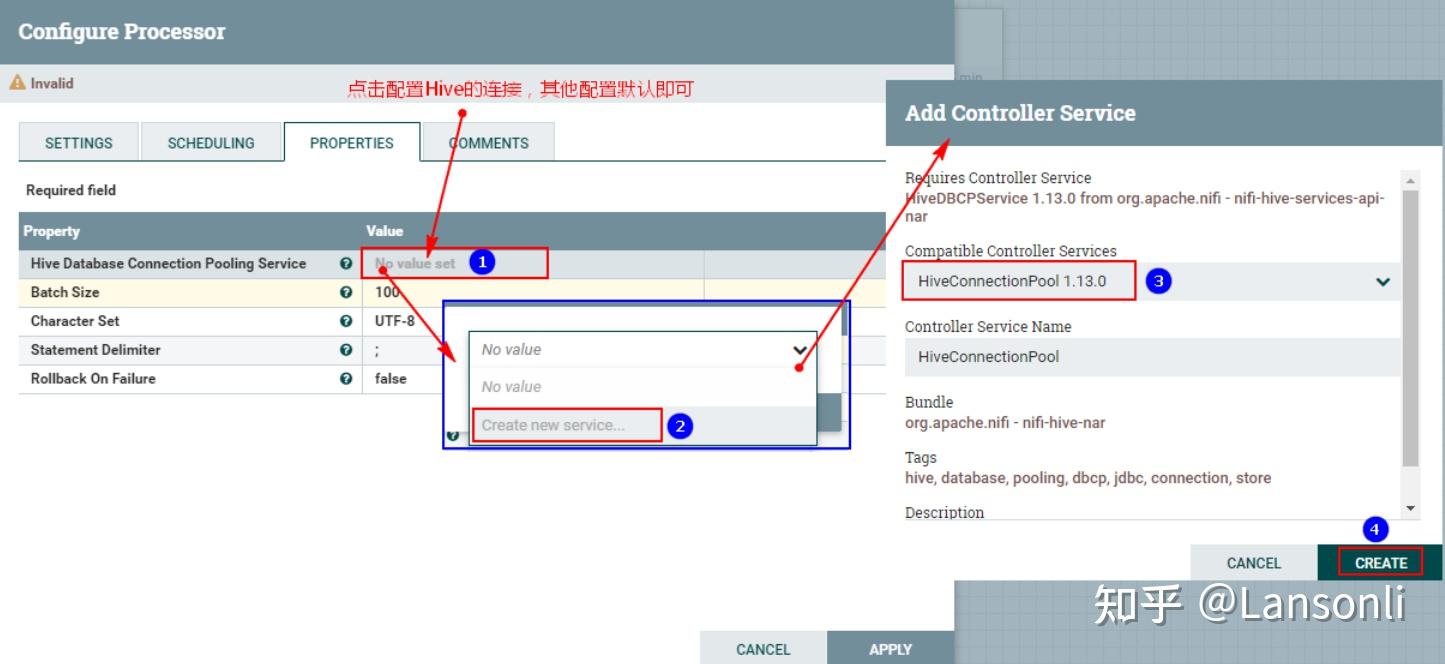Click the help icon beside Character Set
The height and width of the screenshot is (664, 1445).
tap(347, 321)
